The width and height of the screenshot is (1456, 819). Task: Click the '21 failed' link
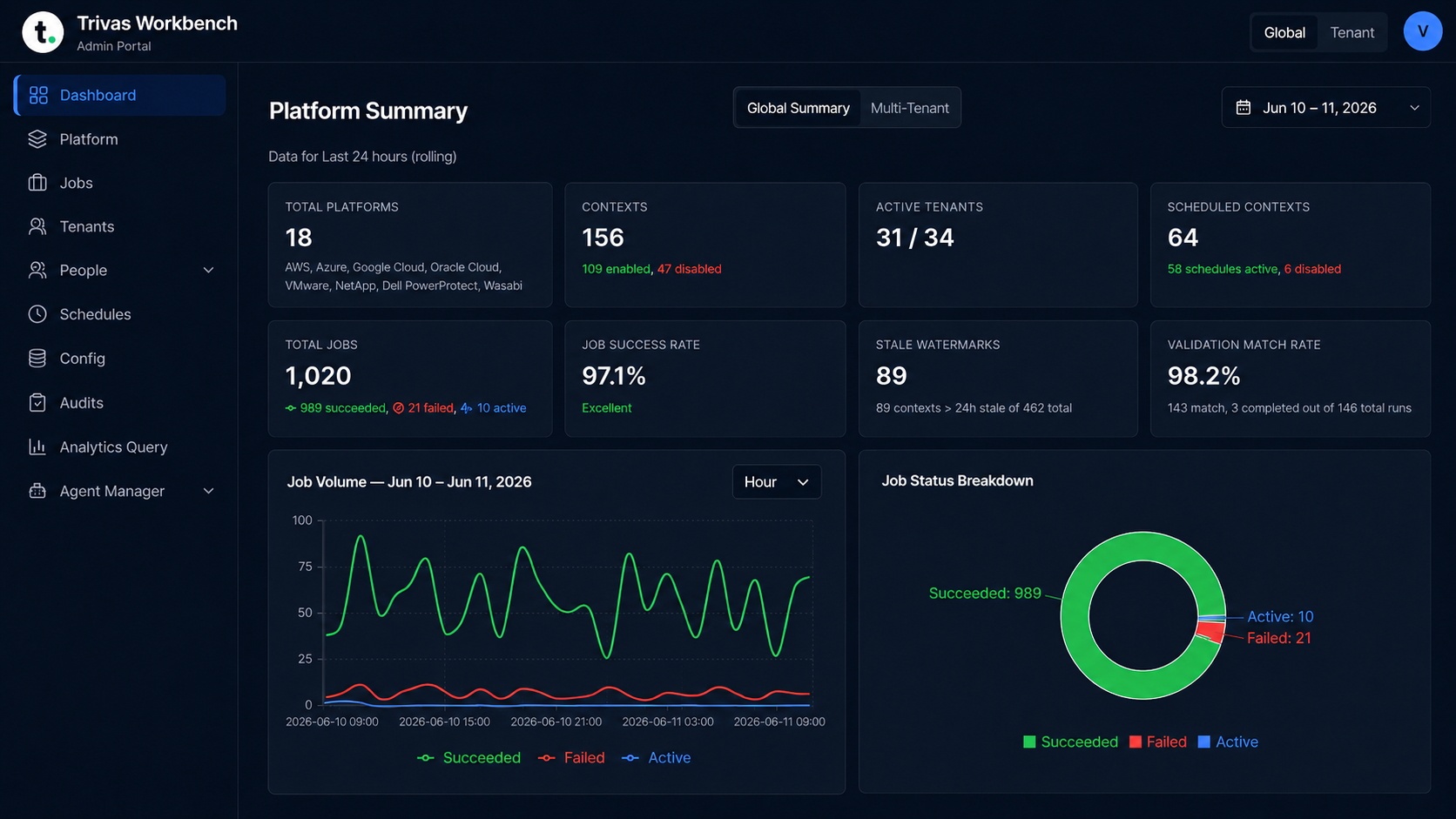click(x=430, y=408)
